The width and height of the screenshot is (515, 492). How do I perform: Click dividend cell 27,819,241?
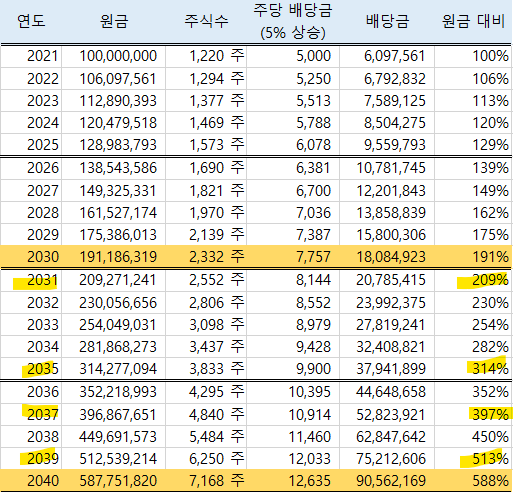391,325
